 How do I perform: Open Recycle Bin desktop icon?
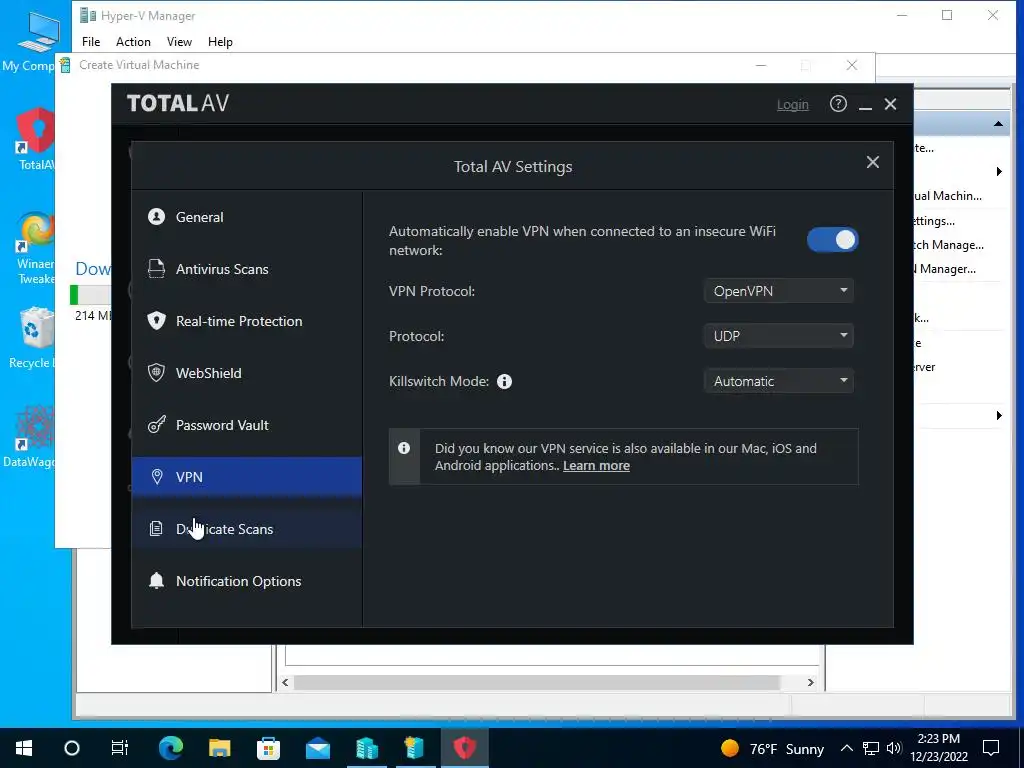[31, 338]
